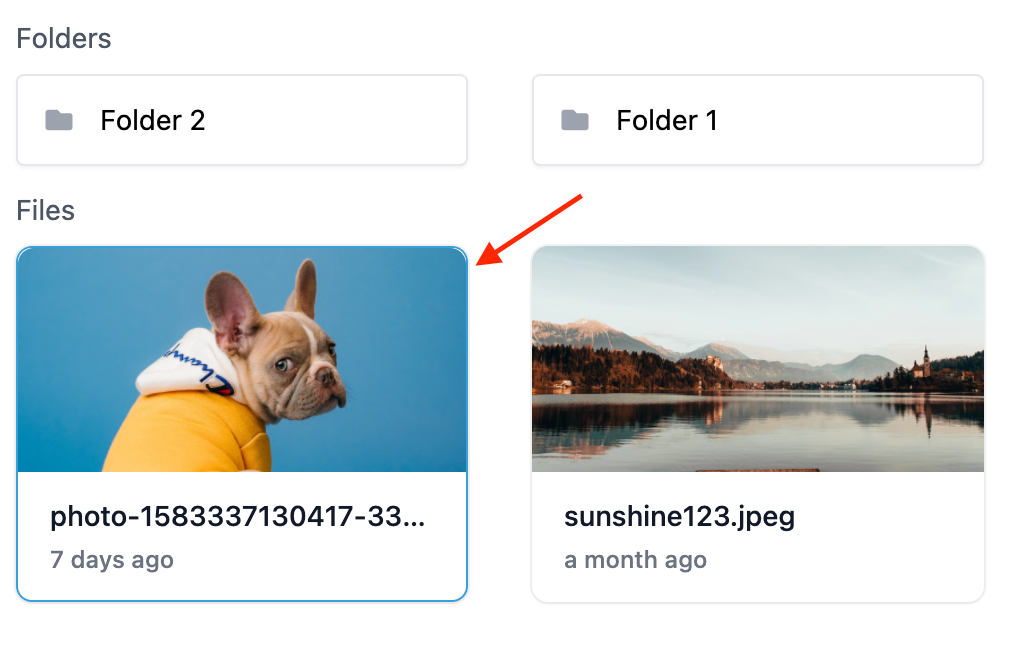
Task: Click the Folders section heading
Action: click(x=64, y=39)
